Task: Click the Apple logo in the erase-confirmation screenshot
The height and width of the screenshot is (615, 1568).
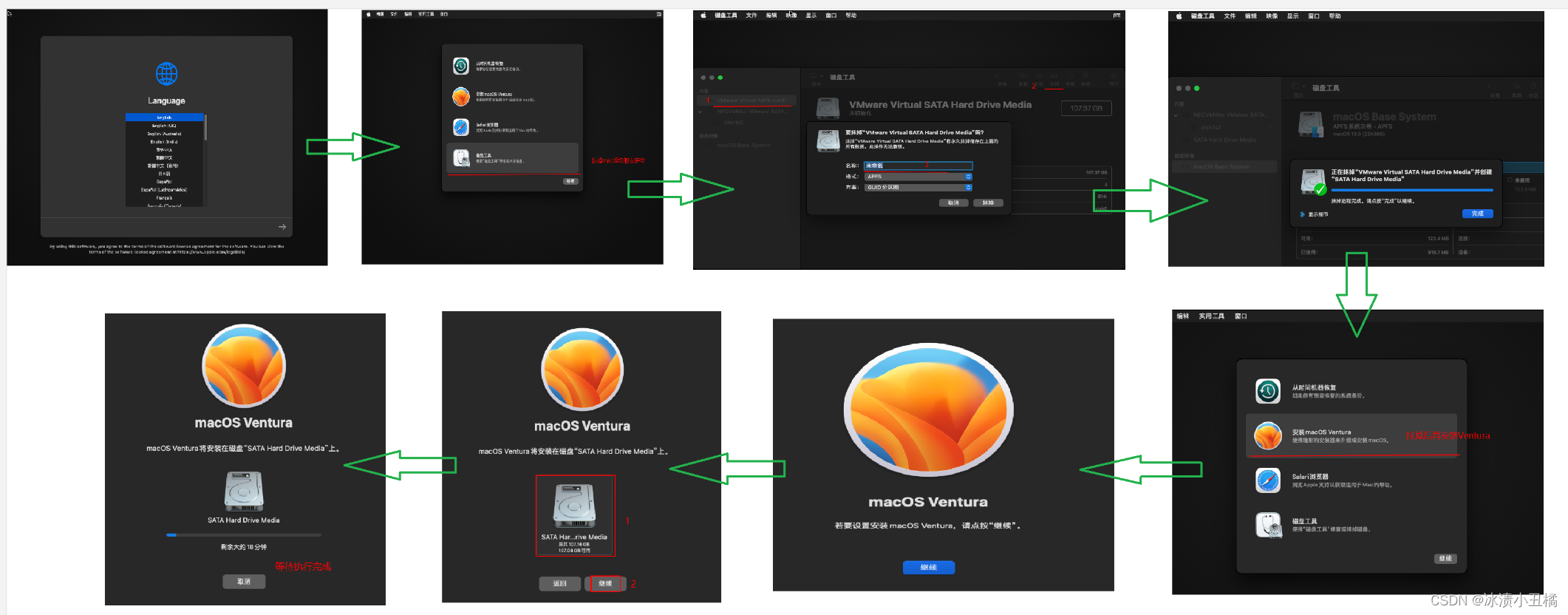Action: tap(703, 16)
